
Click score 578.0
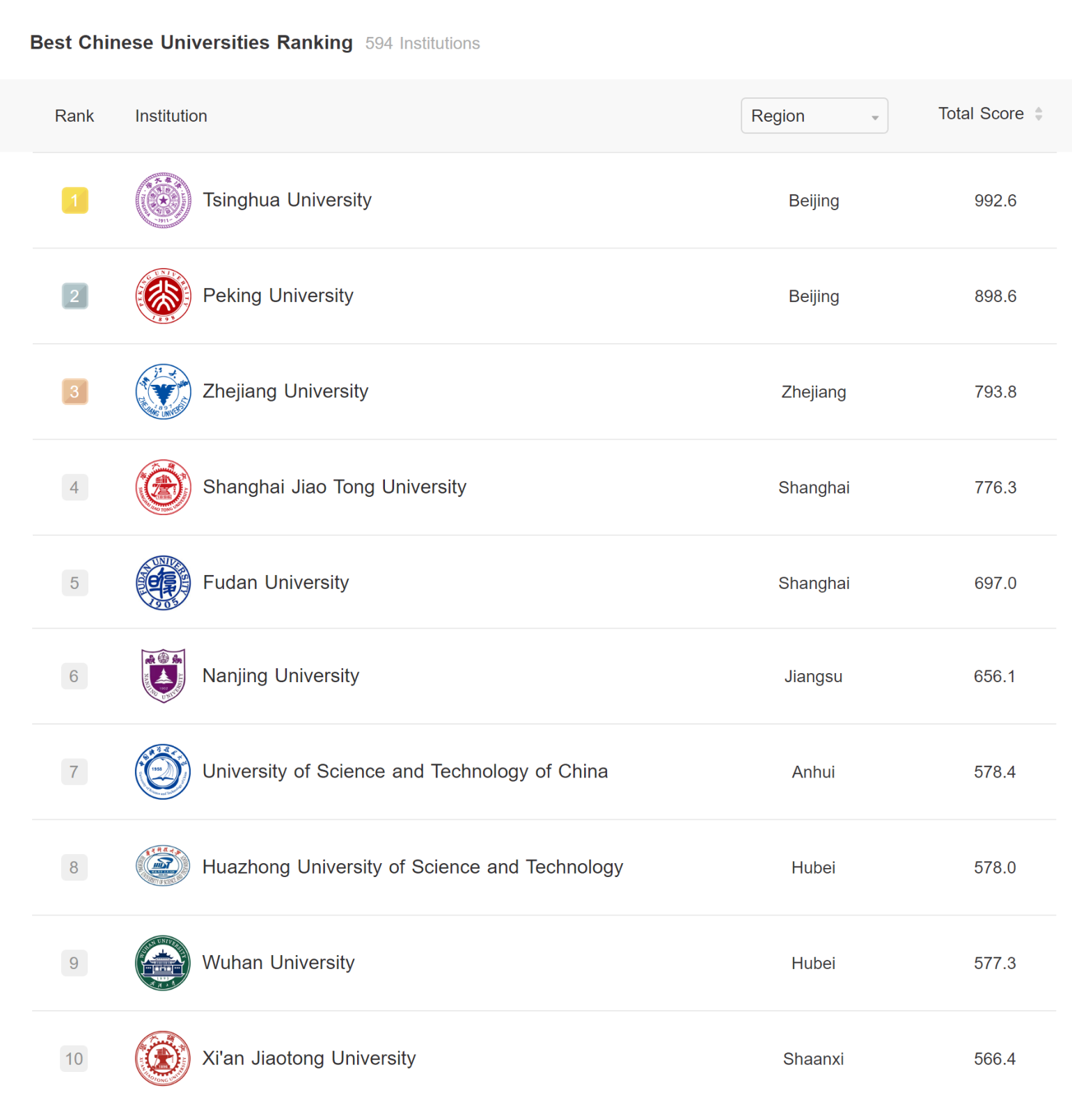pos(995,867)
